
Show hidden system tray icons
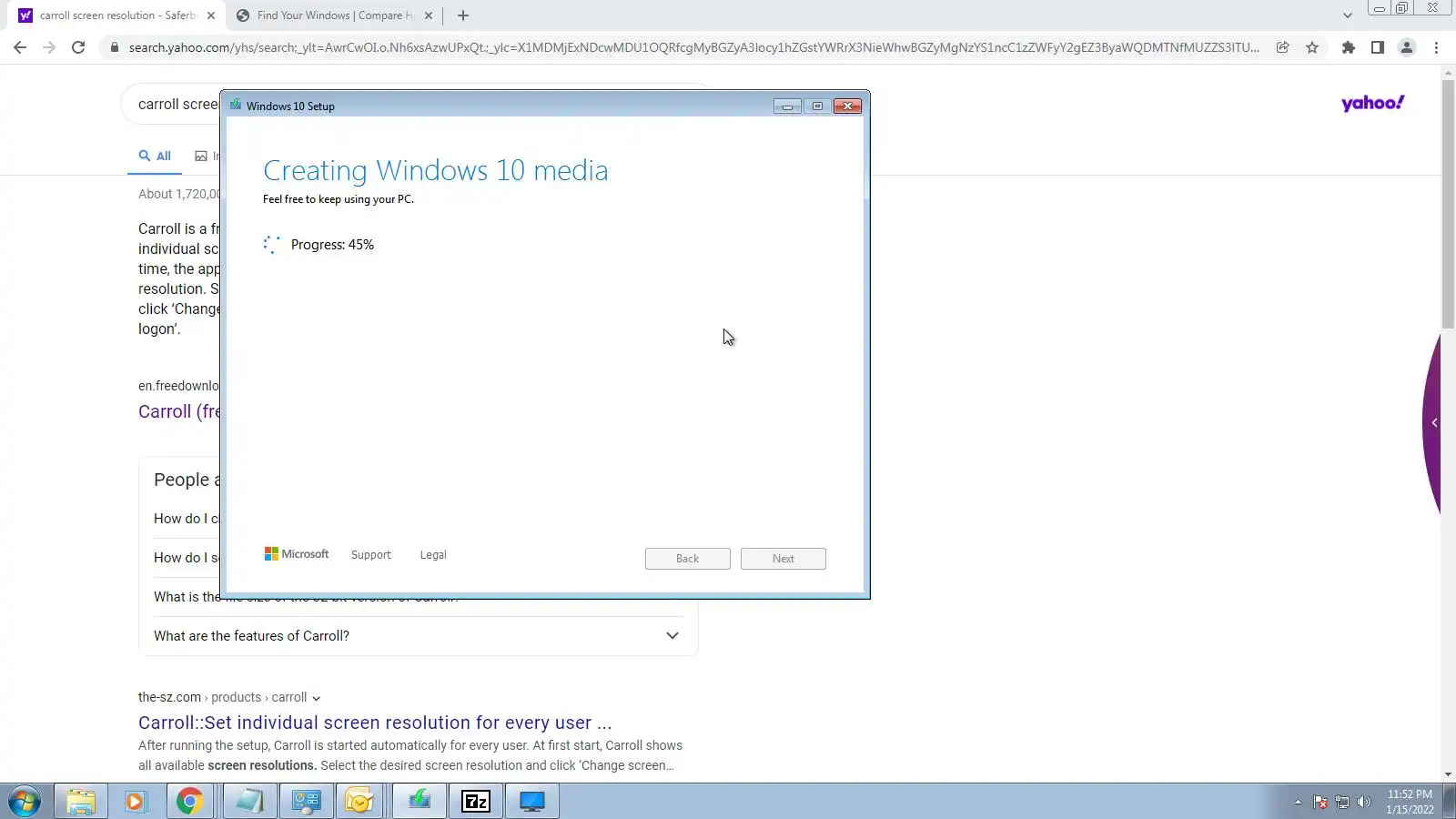click(1298, 802)
